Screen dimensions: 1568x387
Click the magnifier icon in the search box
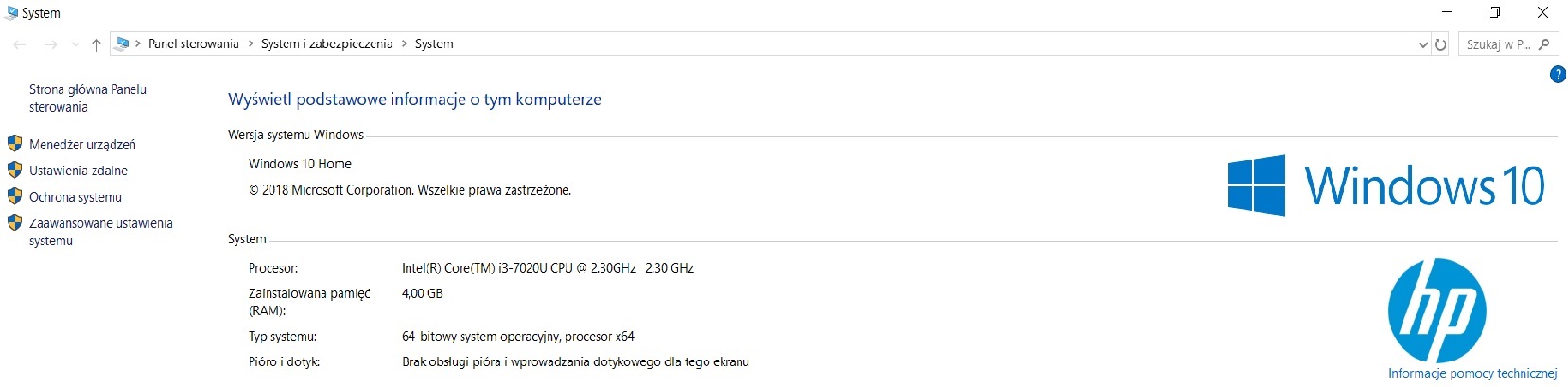tap(1543, 44)
